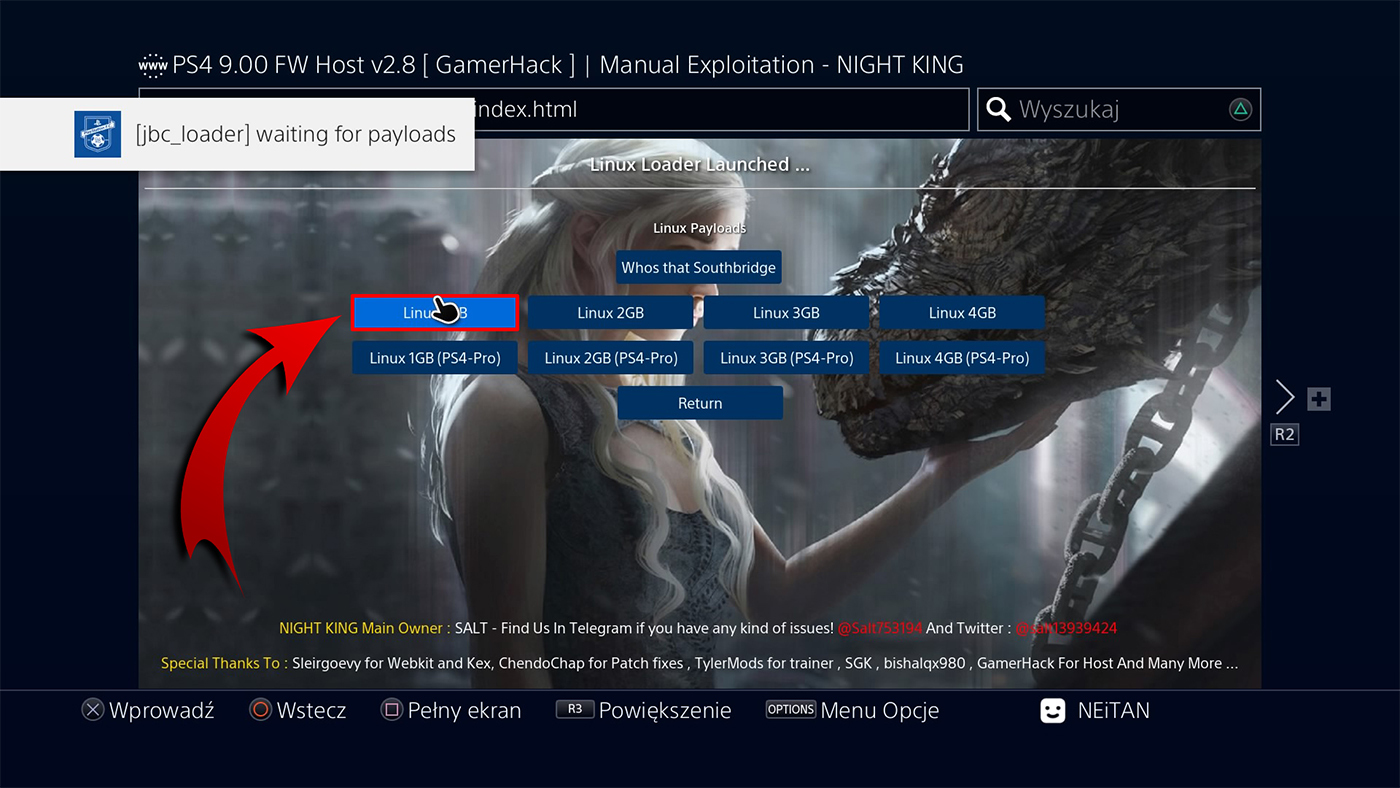This screenshot has width=1400, height=788.
Task: Click the X Wprowadź icon in bottom bar
Action: point(93,710)
